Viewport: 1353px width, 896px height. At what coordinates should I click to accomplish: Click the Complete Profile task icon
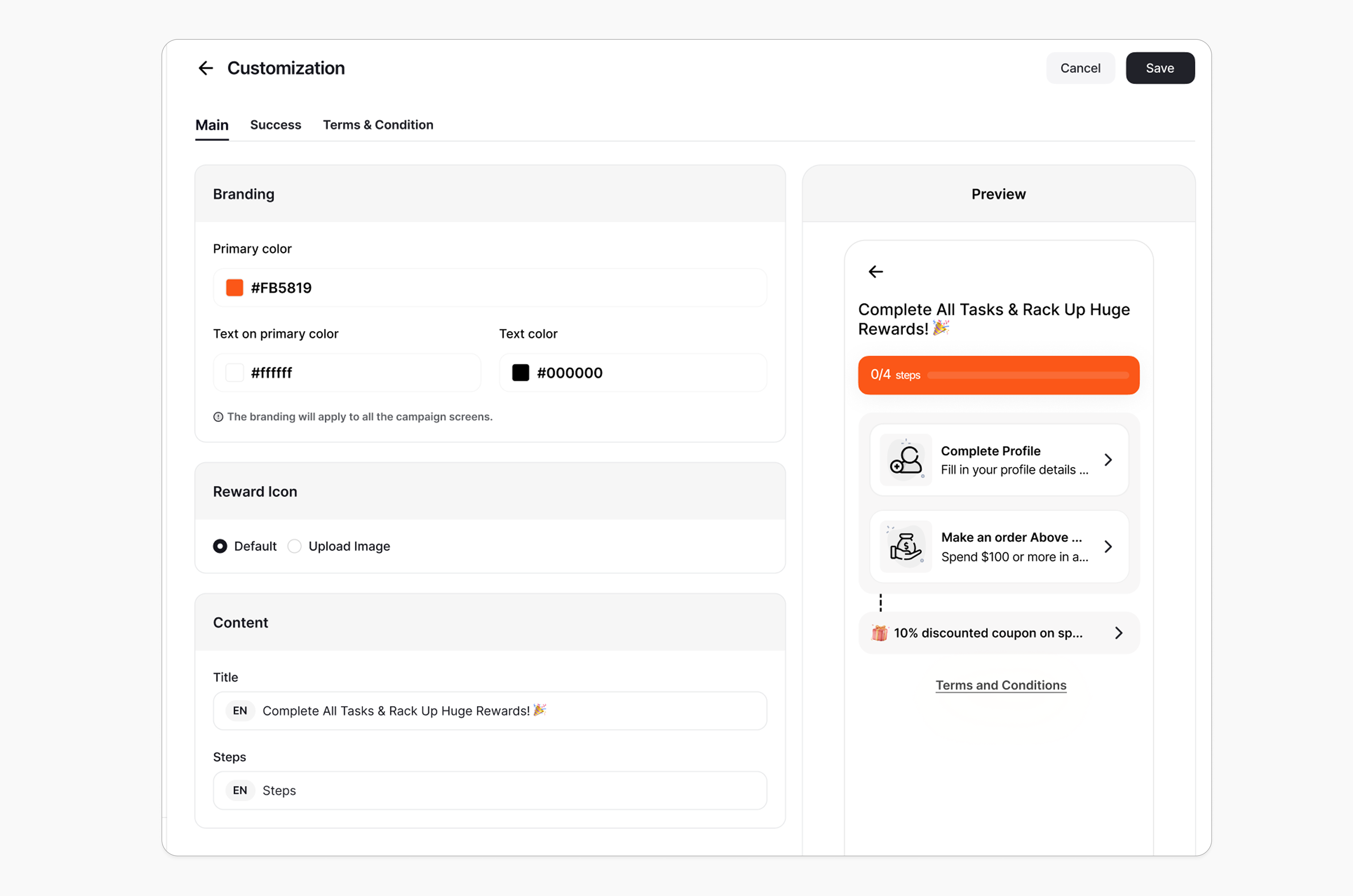(906, 460)
